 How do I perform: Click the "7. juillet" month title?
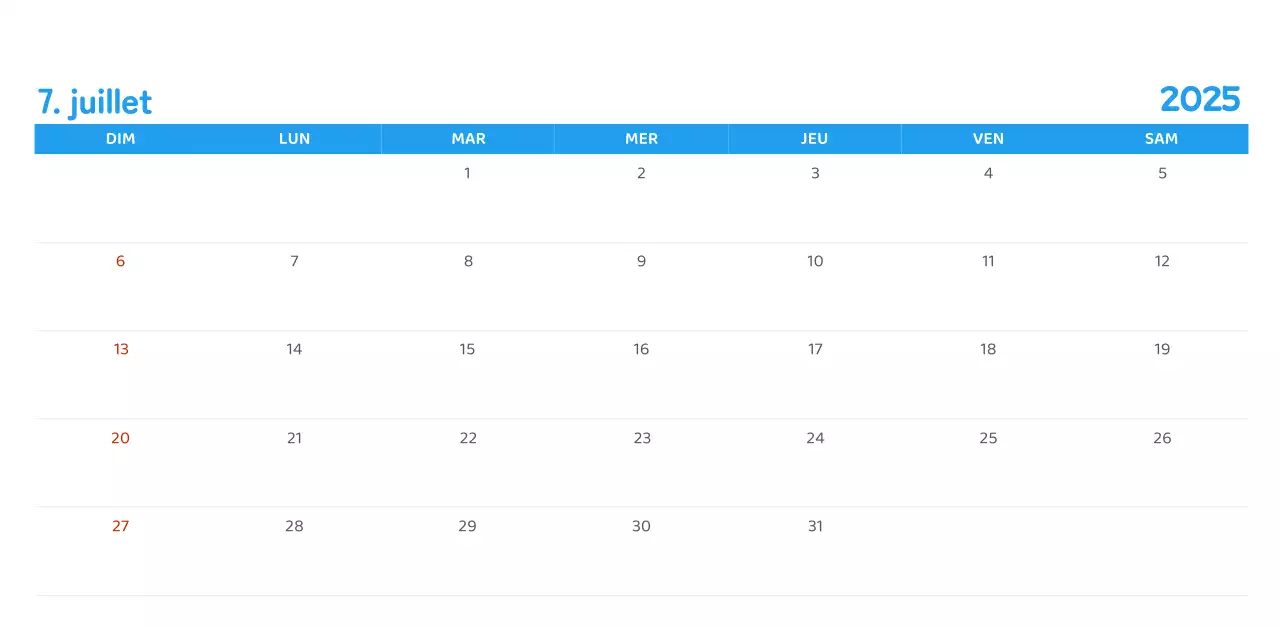tap(95, 102)
